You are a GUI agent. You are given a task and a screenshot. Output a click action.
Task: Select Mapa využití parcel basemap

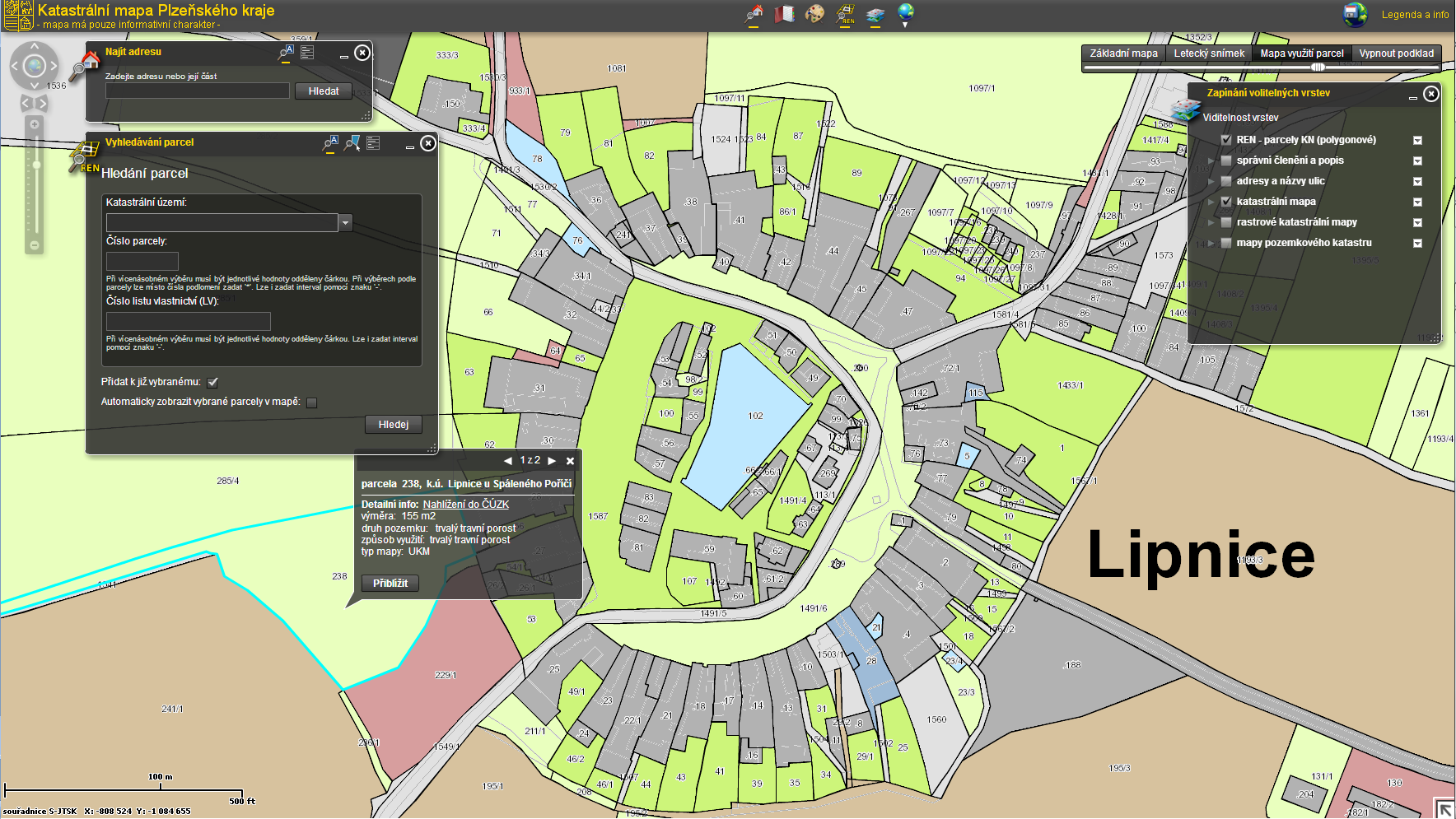coord(1301,54)
